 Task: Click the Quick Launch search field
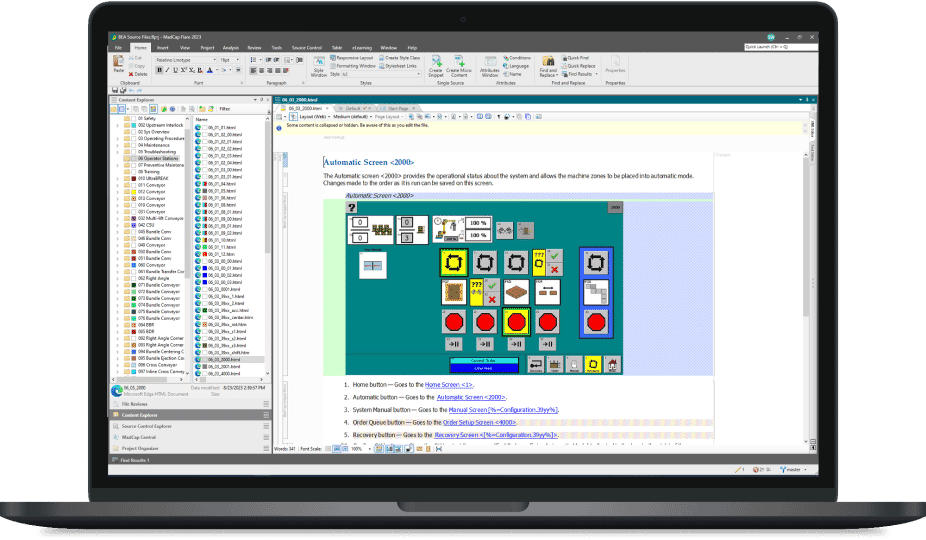pyautogui.click(x=780, y=47)
